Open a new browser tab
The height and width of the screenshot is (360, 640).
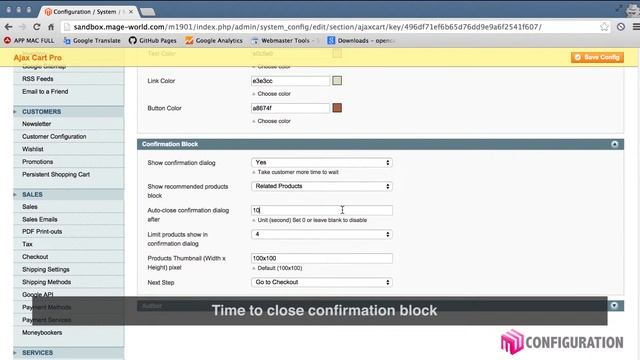(147, 12)
